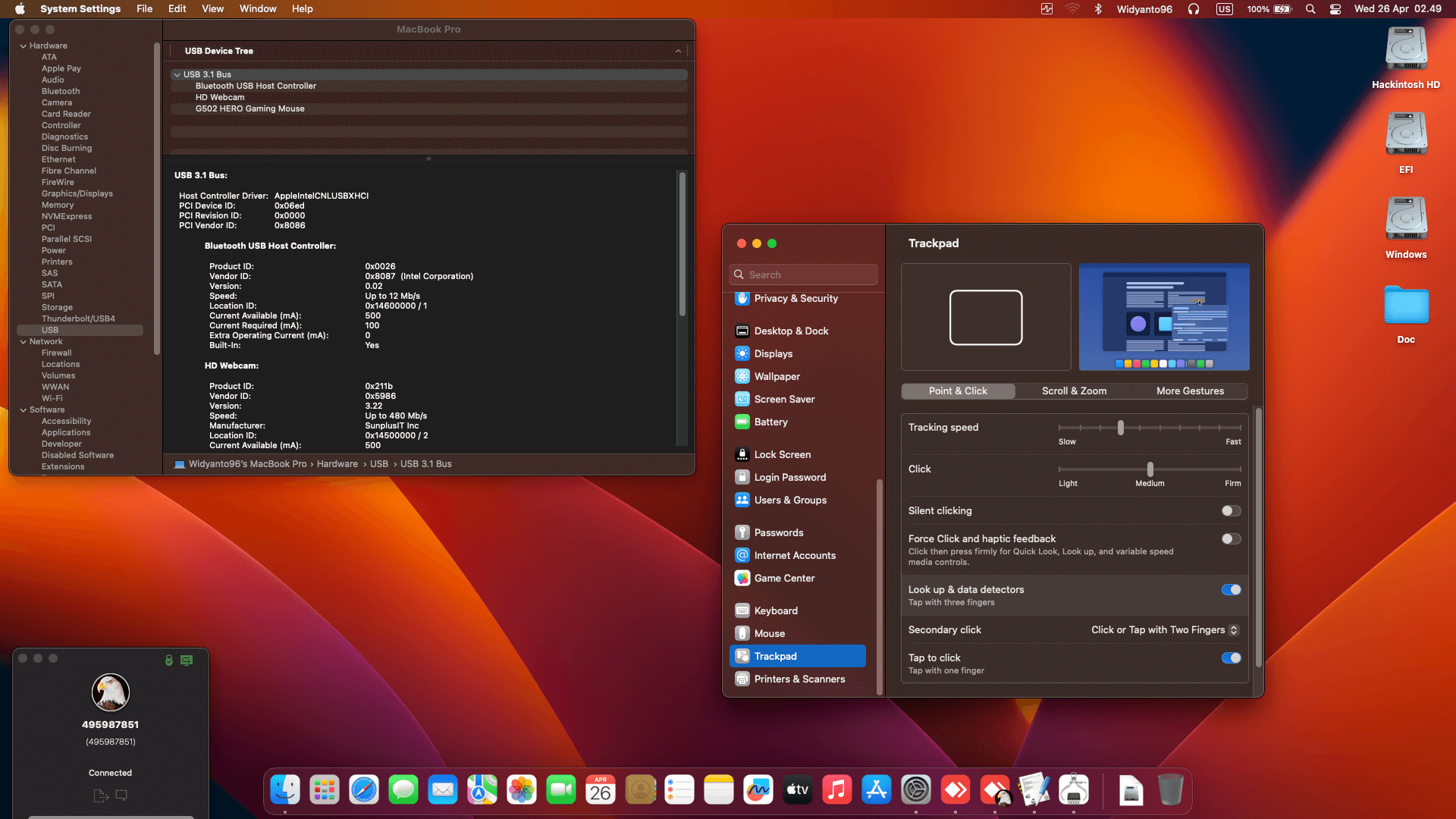Open Reminders app in the Dock
The image size is (1456, 819).
click(x=679, y=790)
